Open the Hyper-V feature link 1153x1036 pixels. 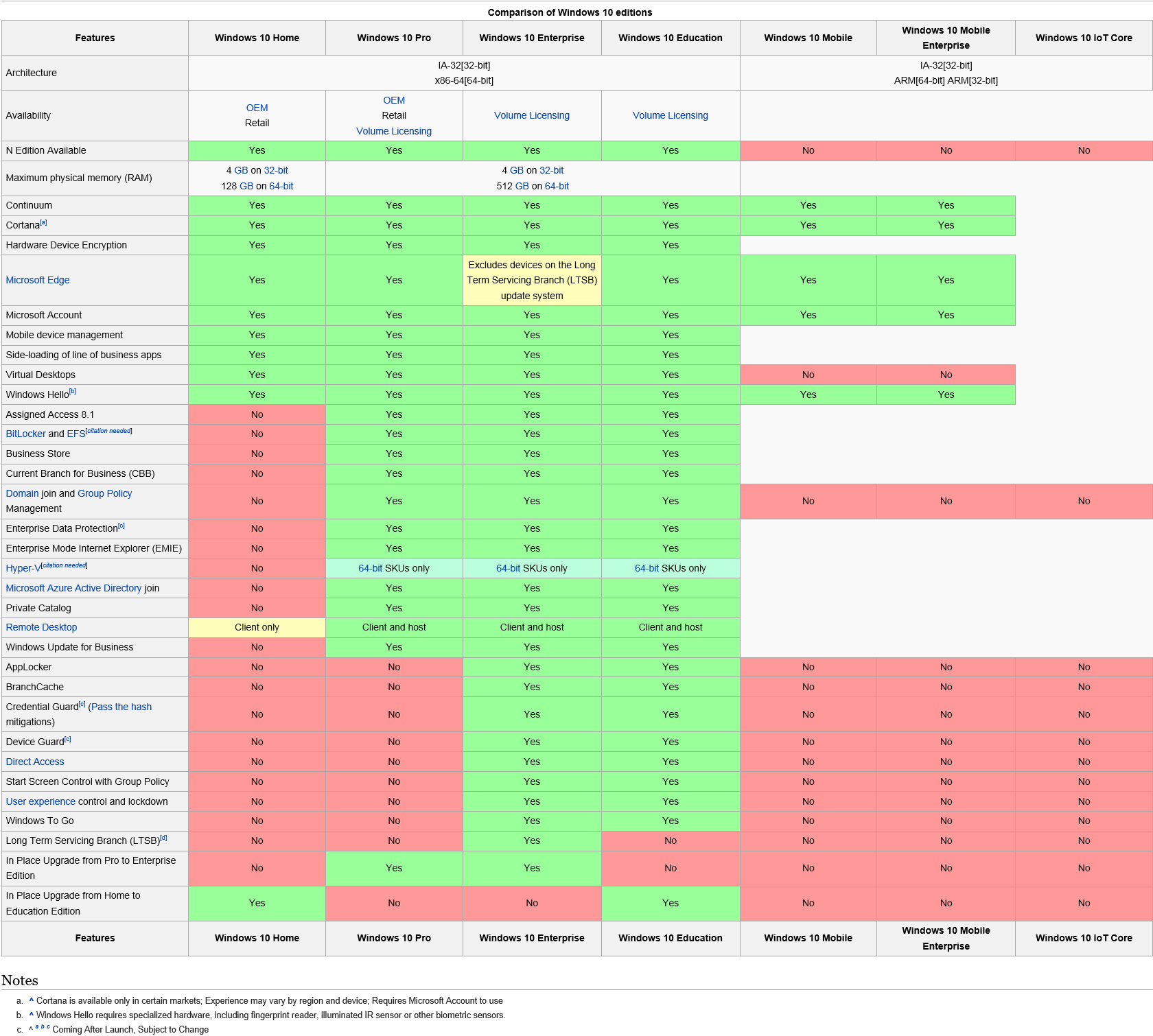coord(23,568)
